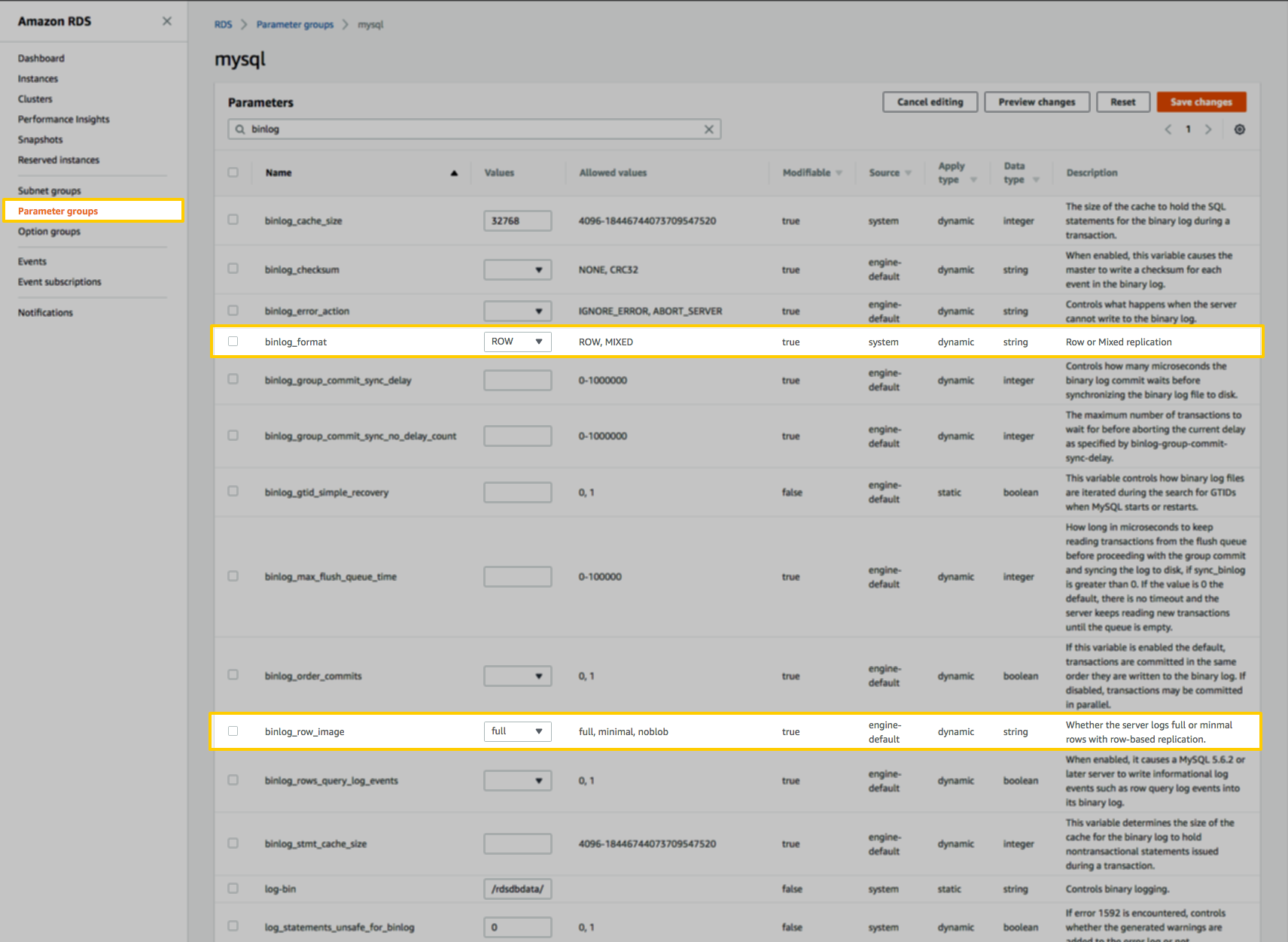1288x942 pixels.
Task: Click inside the binlog_cache_size value field
Action: (x=517, y=220)
